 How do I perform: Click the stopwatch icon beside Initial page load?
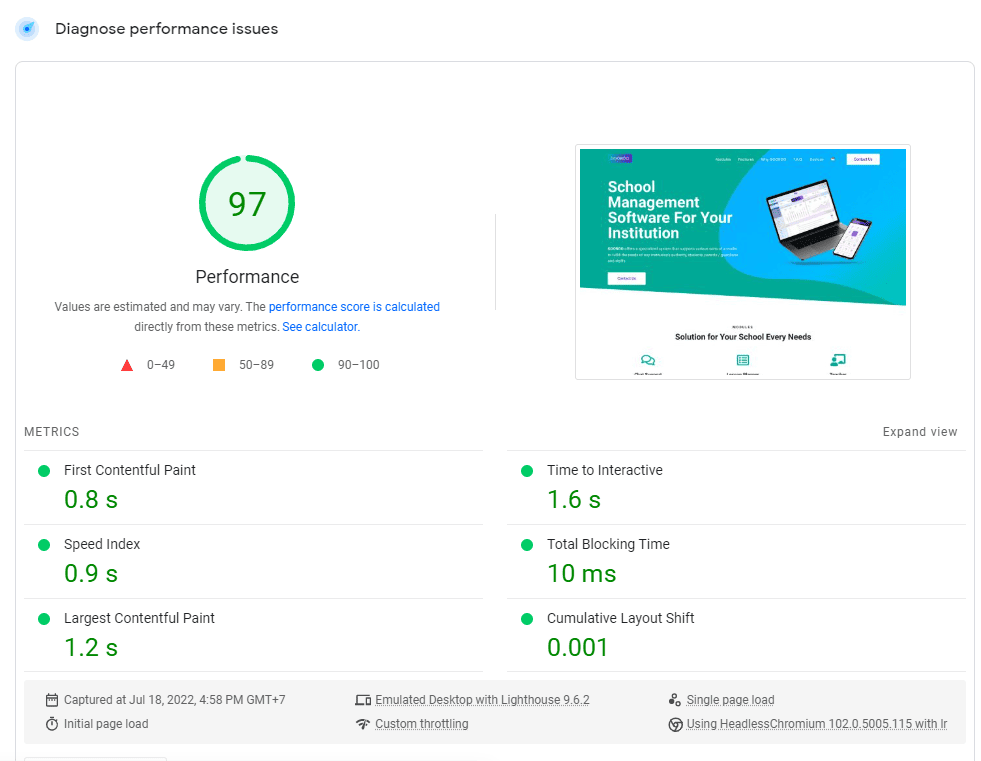click(x=52, y=724)
